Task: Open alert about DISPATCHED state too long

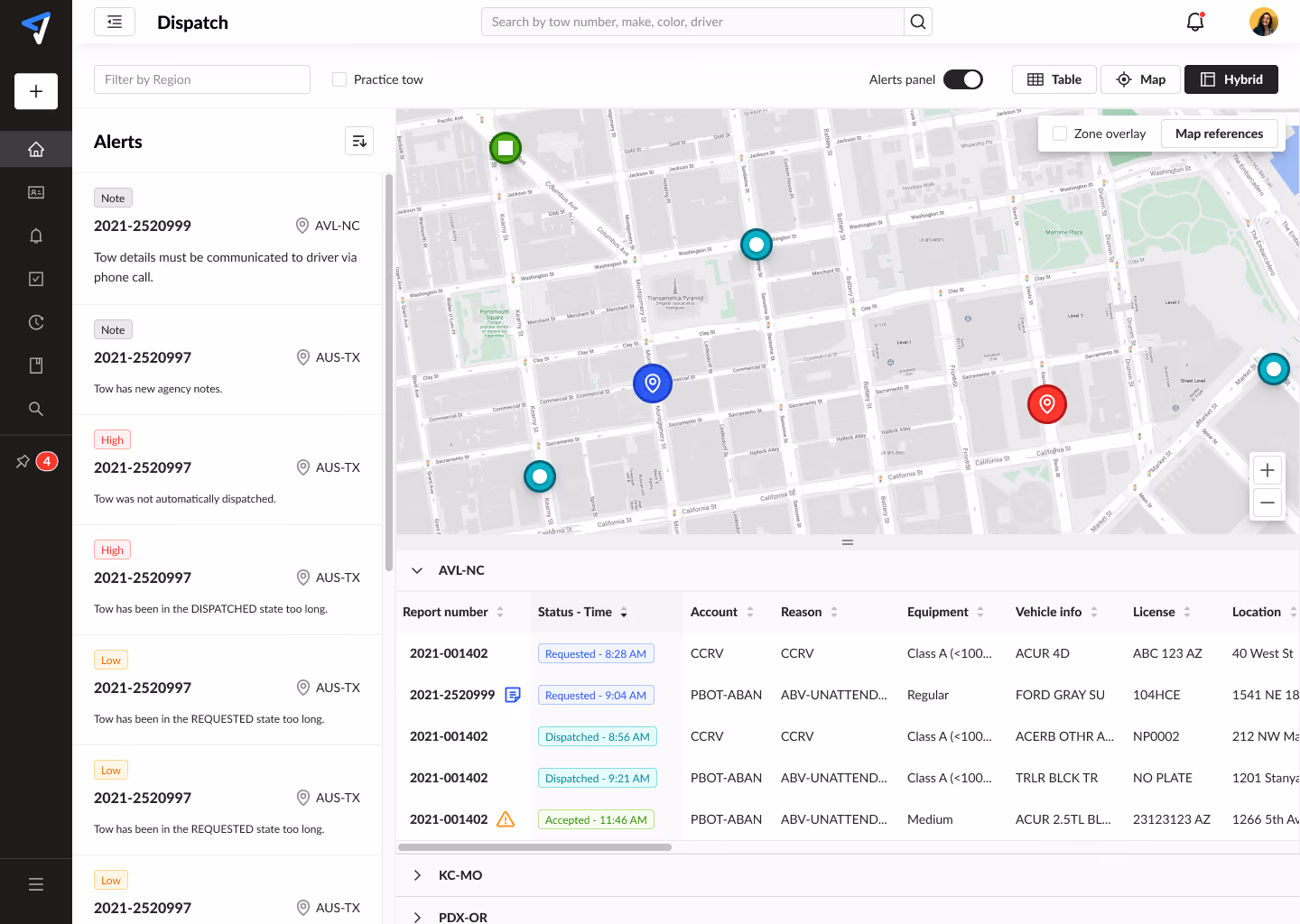Action: tap(227, 580)
